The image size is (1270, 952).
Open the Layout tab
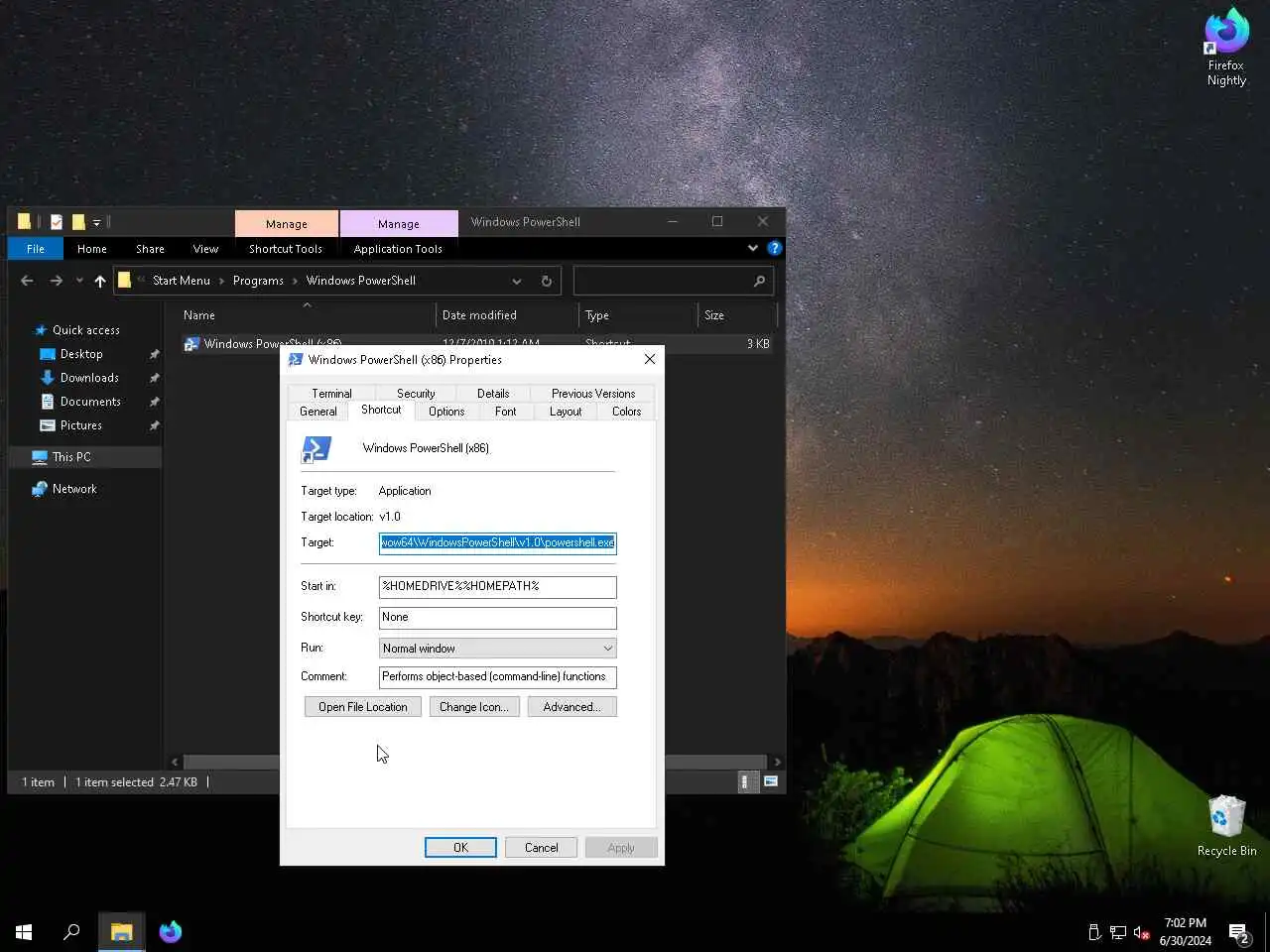pyautogui.click(x=566, y=411)
